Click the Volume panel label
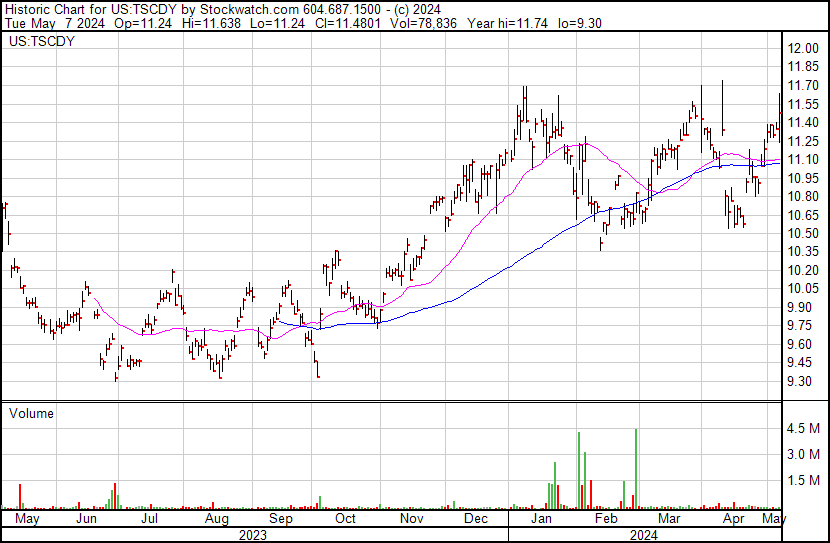830x543 pixels. (31, 413)
